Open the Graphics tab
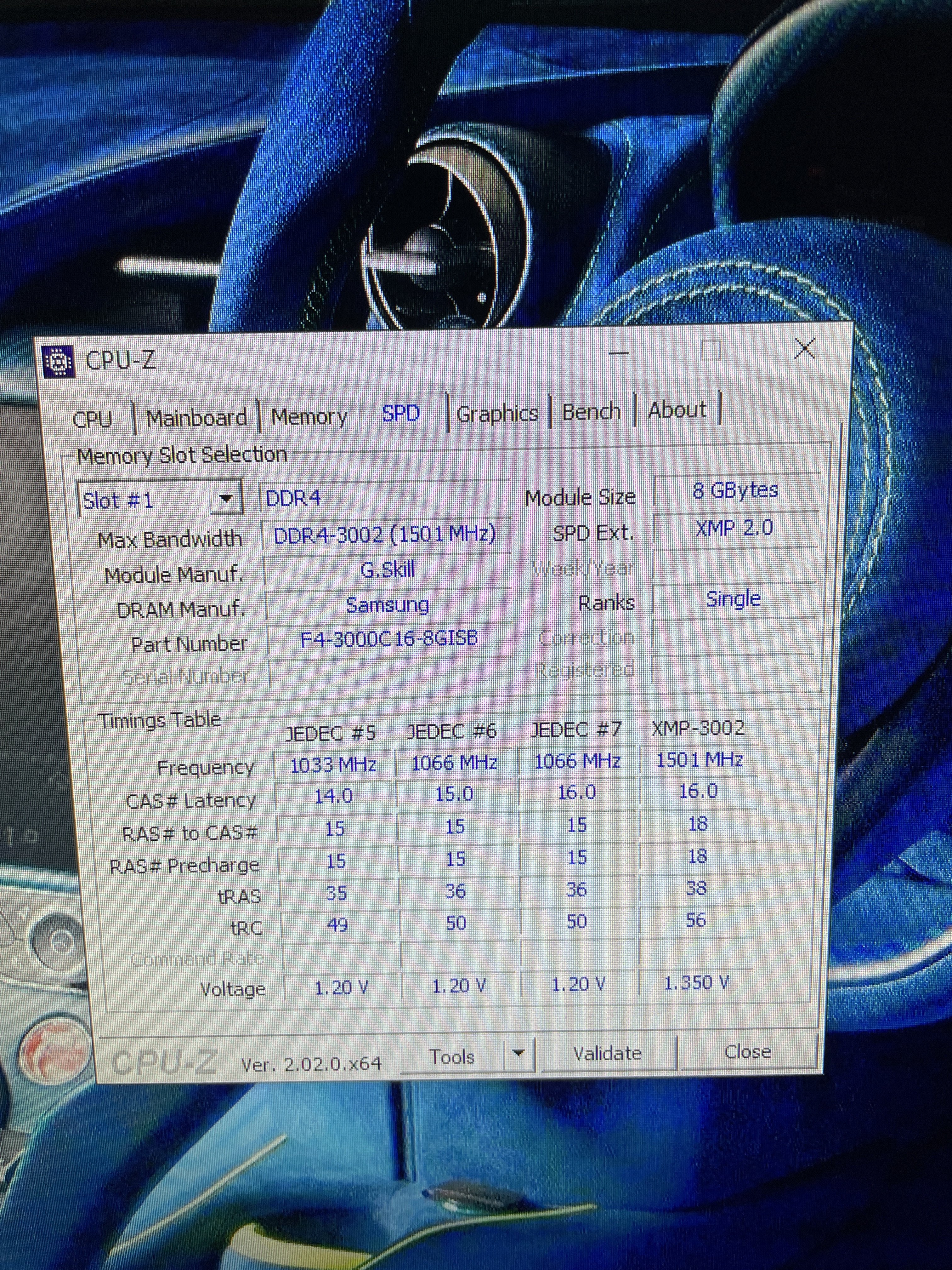 click(497, 413)
